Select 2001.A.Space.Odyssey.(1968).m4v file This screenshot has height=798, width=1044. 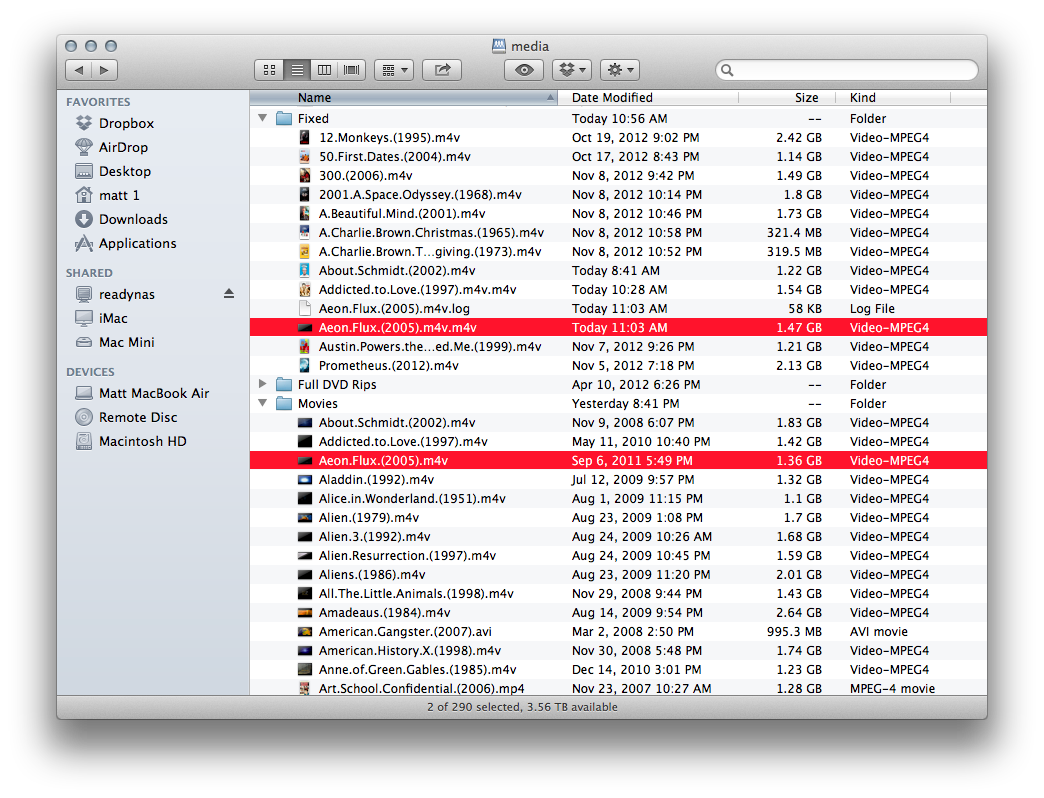[x=619, y=194]
